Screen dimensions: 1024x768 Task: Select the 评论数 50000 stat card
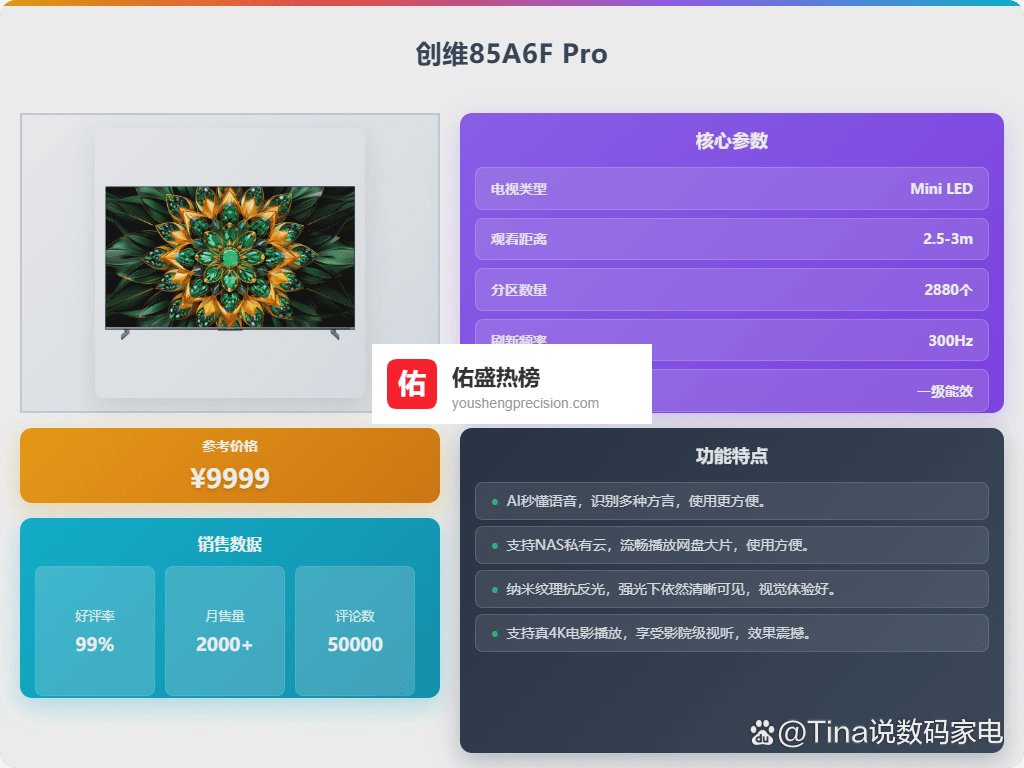[355, 631]
